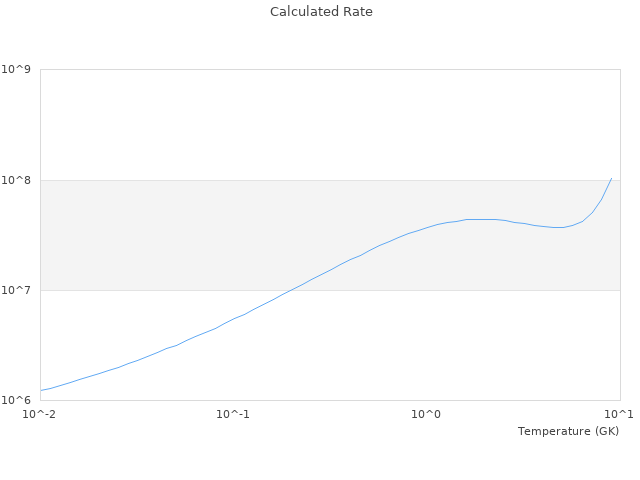
Task: Click the 10^-2 x-axis tick label
Action: (x=40, y=414)
